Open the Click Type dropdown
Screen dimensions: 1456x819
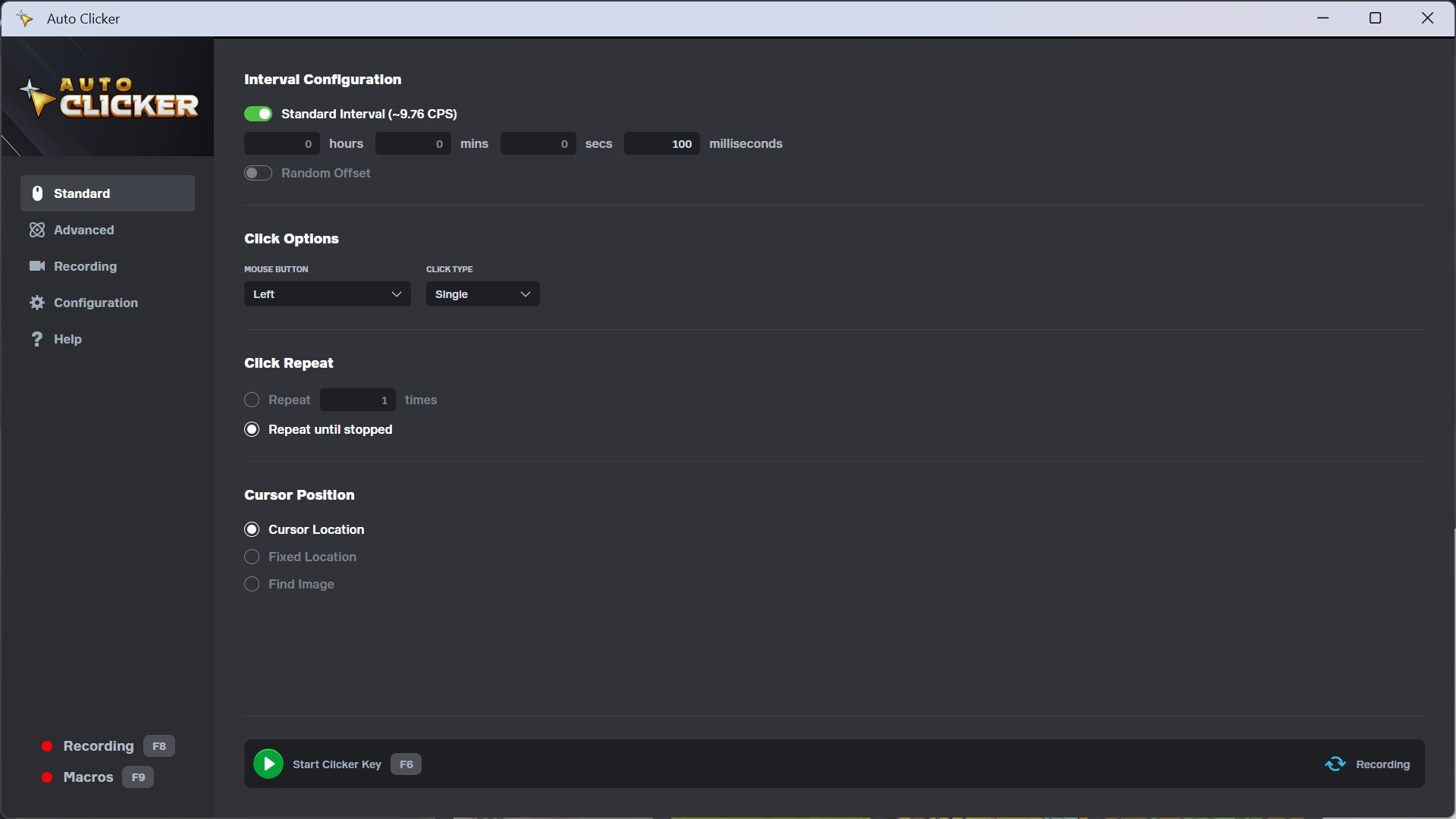[x=482, y=294]
